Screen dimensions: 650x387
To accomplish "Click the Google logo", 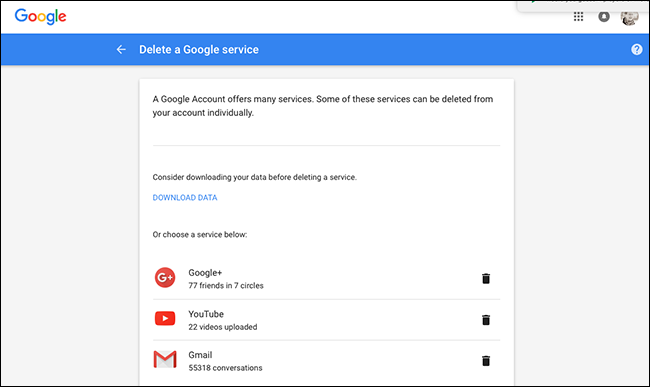I will [x=40, y=17].
